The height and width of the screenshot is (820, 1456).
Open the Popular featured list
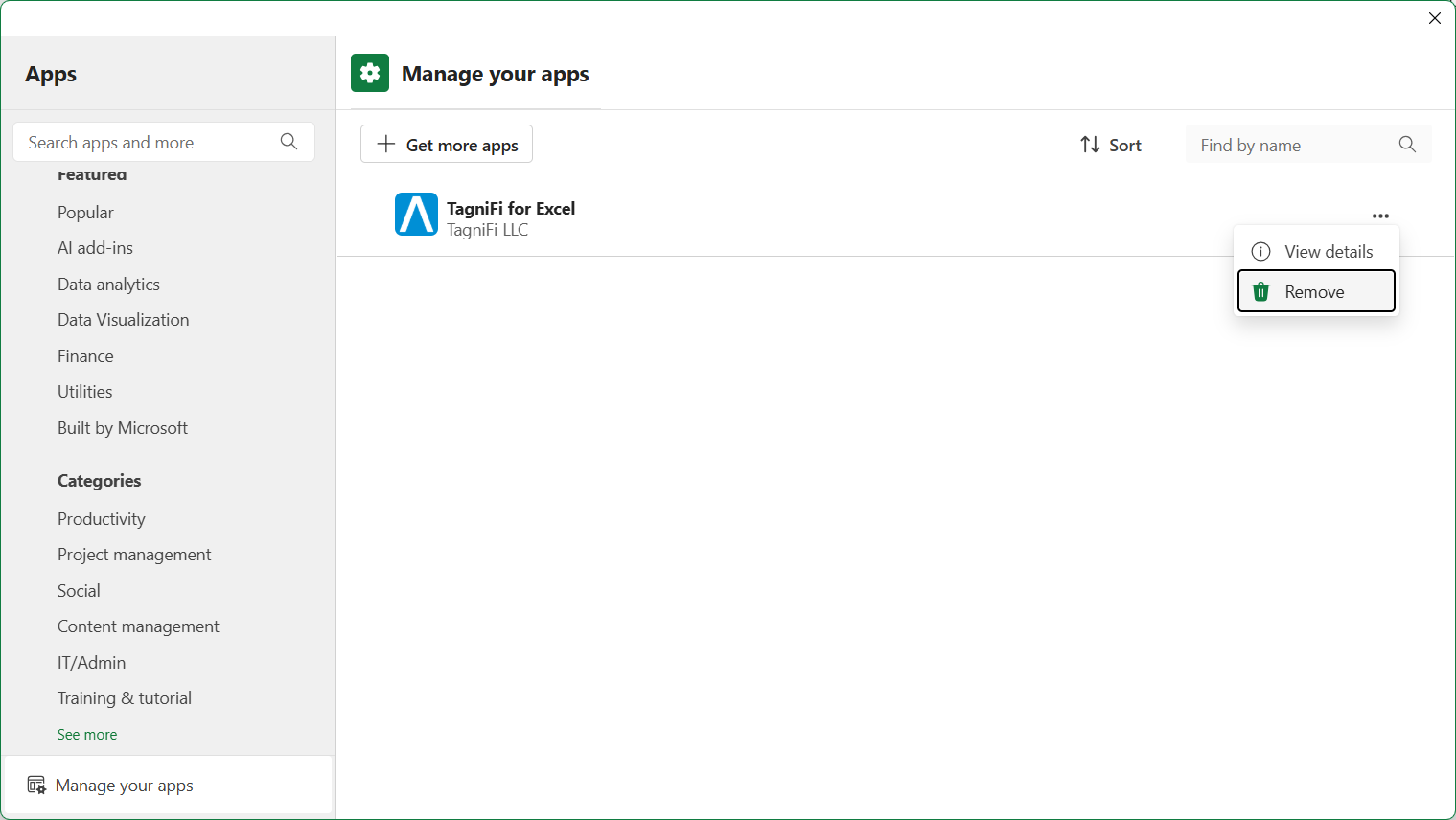click(85, 213)
